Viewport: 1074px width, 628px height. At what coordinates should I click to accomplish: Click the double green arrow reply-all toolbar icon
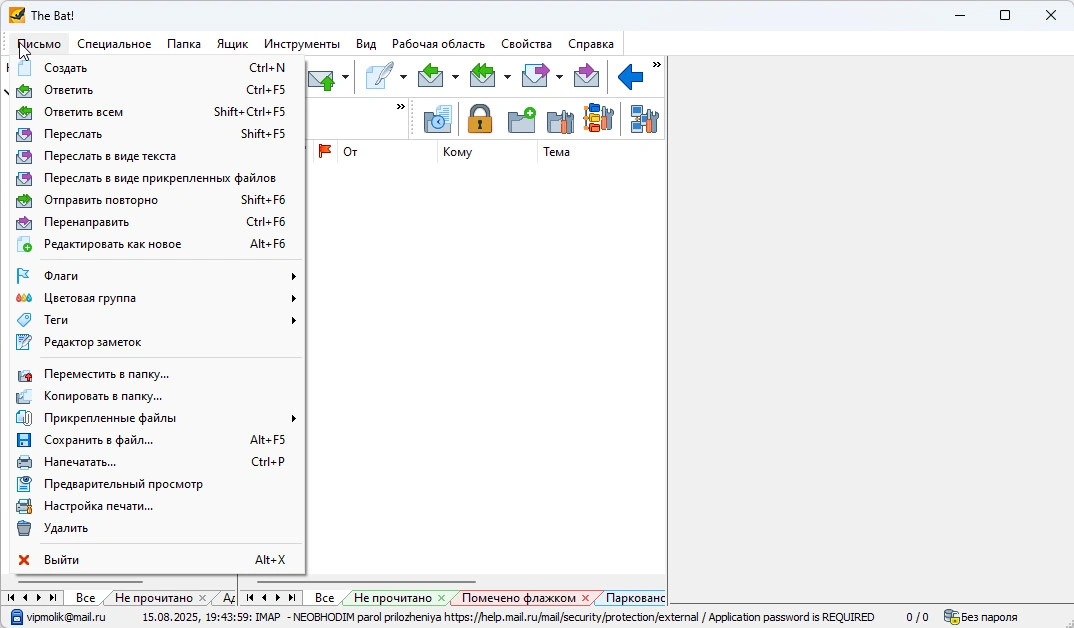[482, 76]
